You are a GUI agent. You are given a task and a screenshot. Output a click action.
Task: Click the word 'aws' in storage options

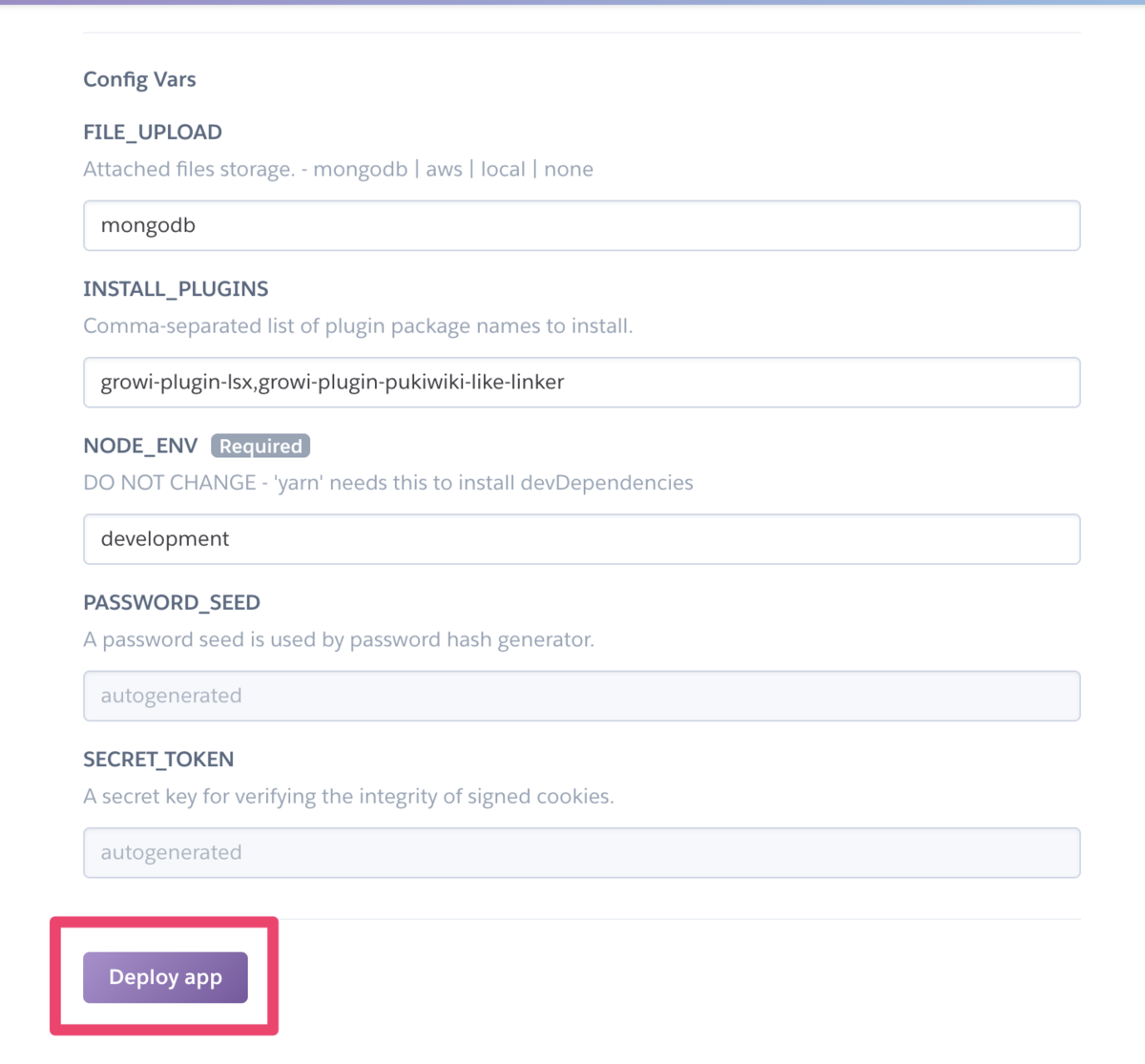tap(444, 170)
